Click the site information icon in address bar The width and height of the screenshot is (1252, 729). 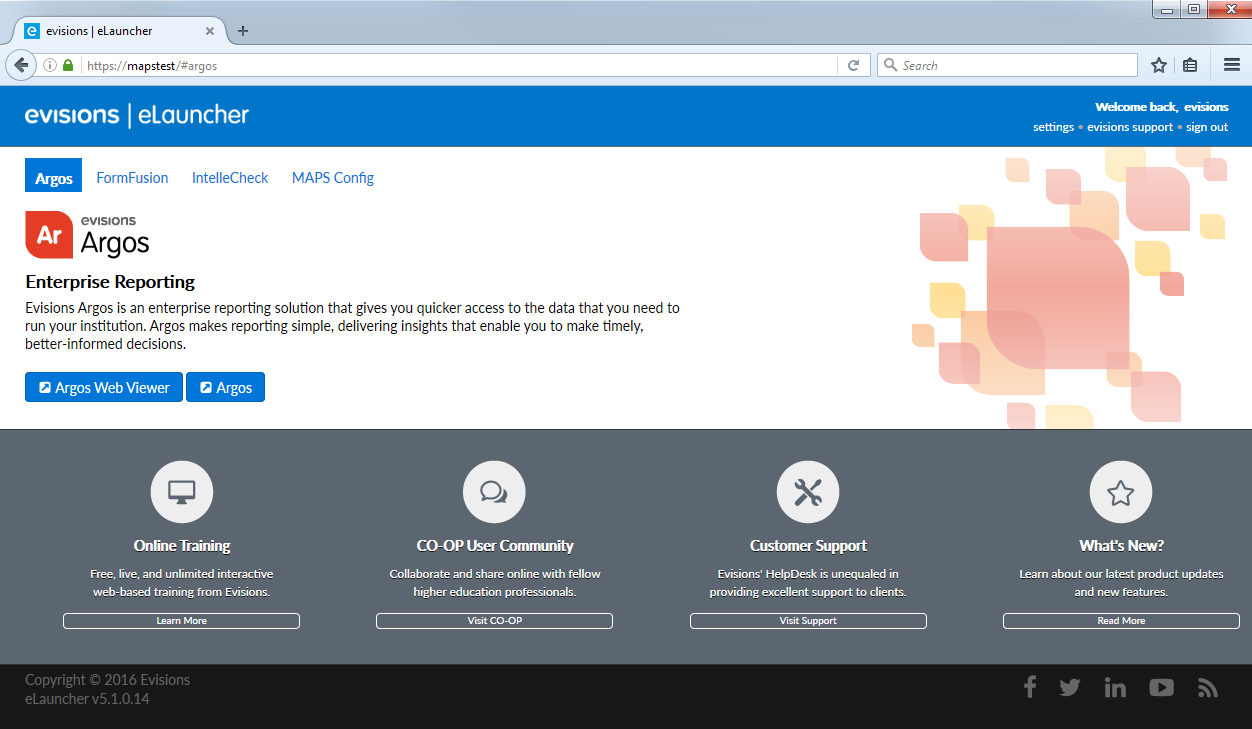point(50,65)
